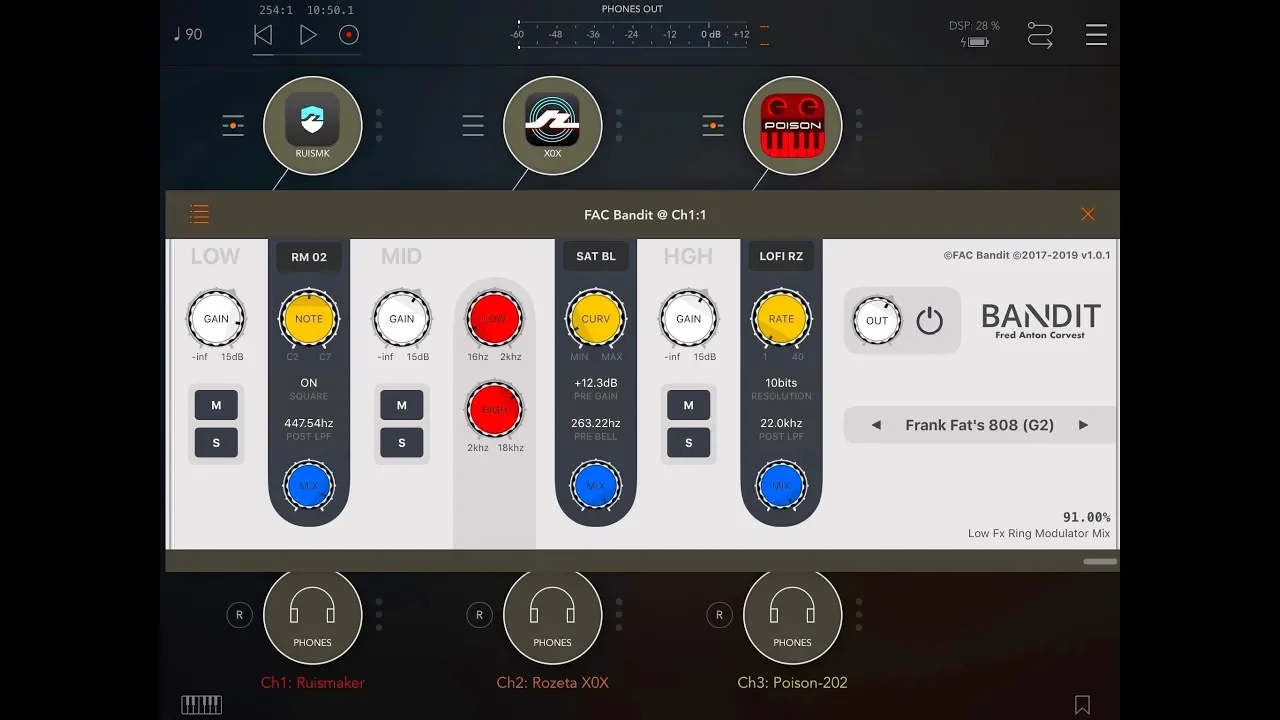Open the Poison-202 synth node
Viewport: 1280px width, 720px height.
click(x=792, y=125)
